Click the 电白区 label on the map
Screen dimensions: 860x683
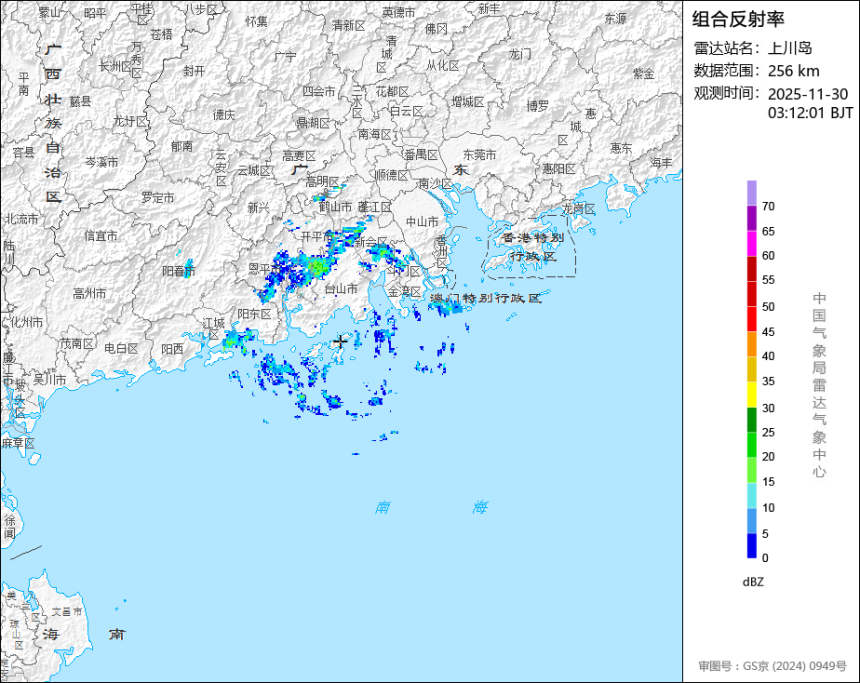[x=121, y=348]
